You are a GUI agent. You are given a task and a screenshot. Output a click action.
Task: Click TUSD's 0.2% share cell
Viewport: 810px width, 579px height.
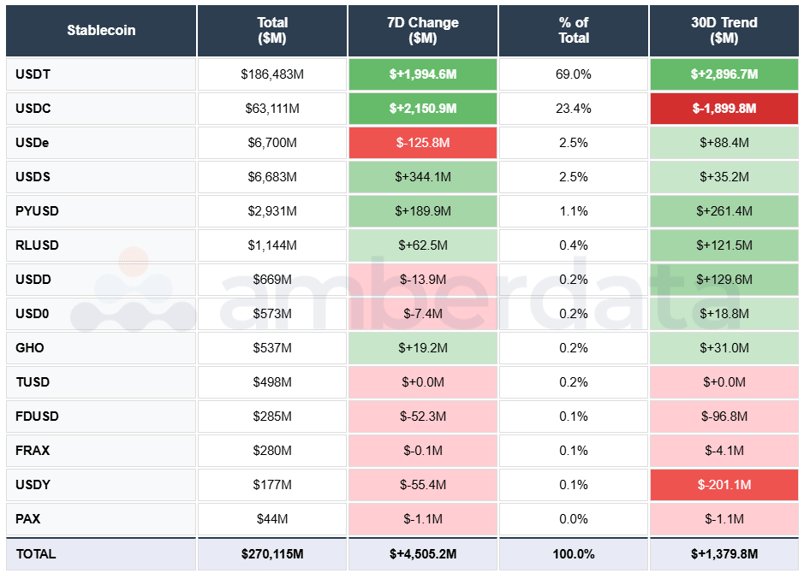point(573,382)
